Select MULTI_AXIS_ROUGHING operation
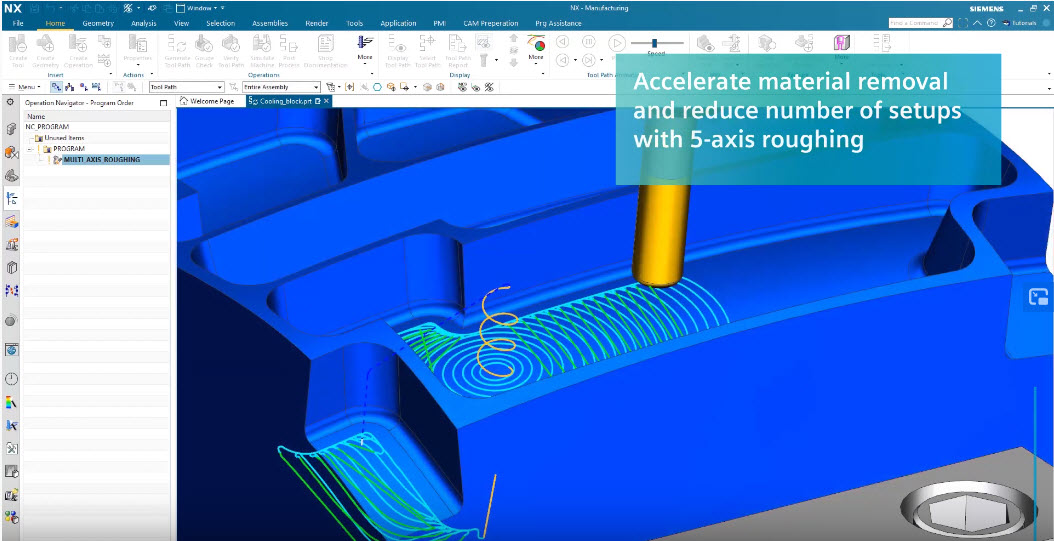 coord(102,159)
